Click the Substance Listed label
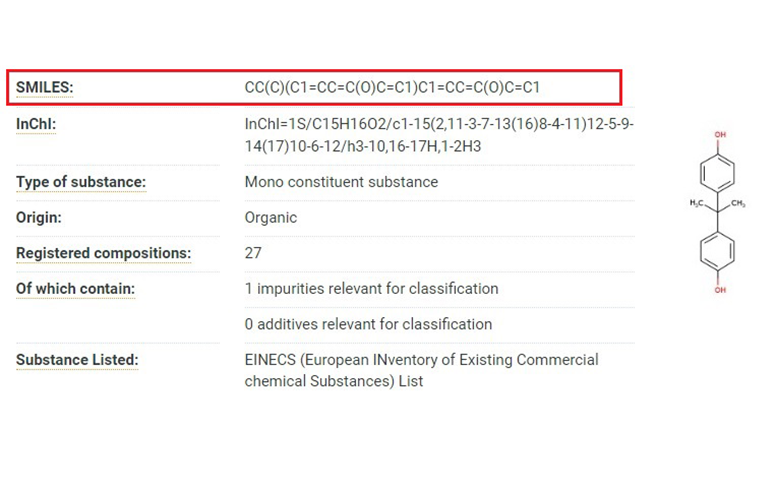 (77, 360)
